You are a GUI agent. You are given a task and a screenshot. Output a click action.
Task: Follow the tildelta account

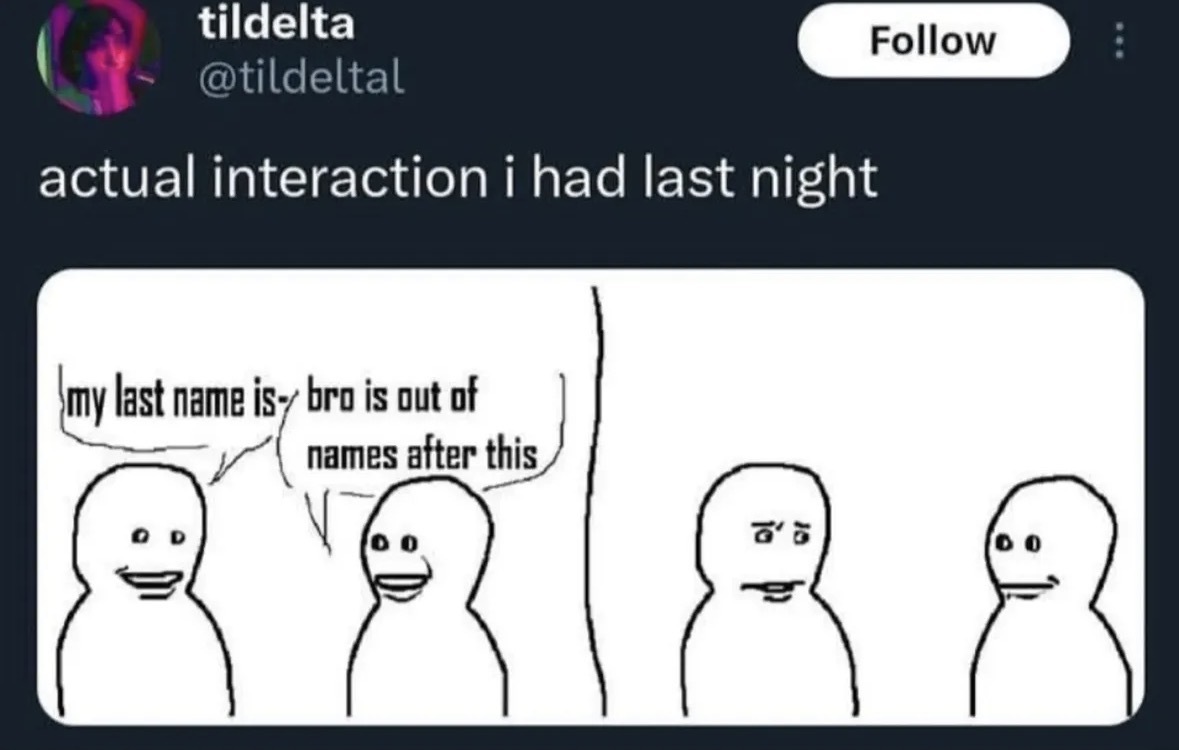pyautogui.click(x=933, y=41)
